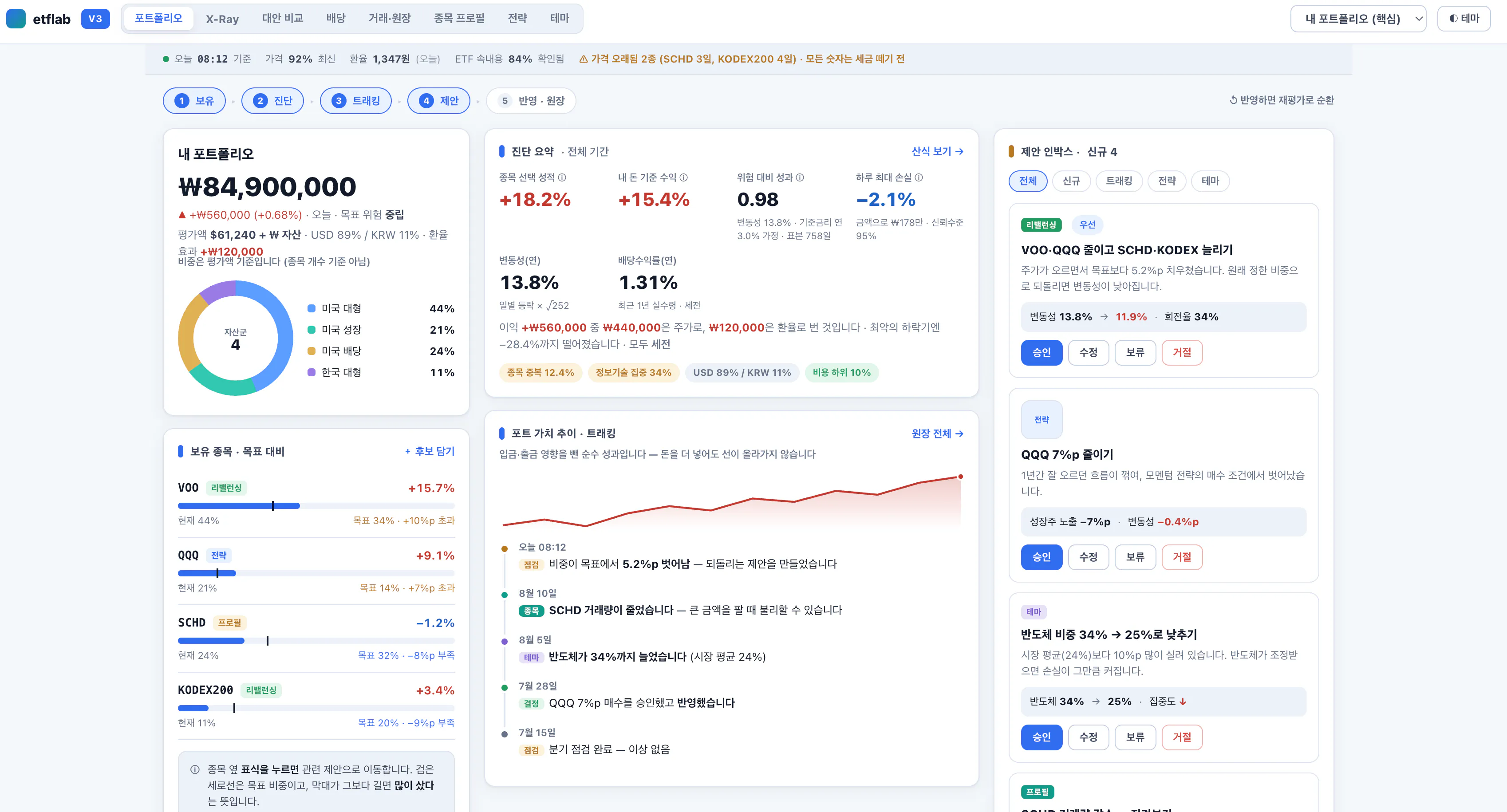The image size is (1507, 812).
Task: Open the 내 포트폴리오 (핵심) dropdown
Action: tap(1358, 19)
